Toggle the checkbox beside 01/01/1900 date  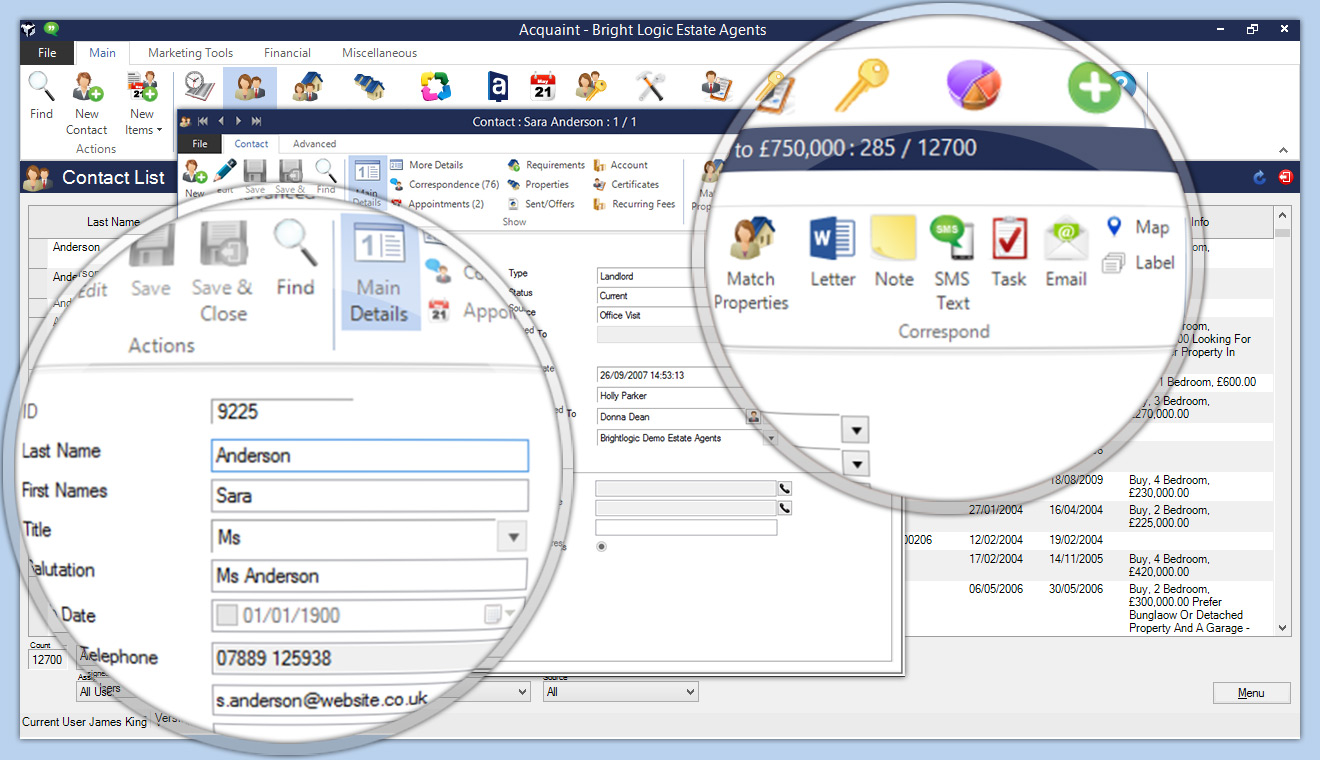coord(227,614)
